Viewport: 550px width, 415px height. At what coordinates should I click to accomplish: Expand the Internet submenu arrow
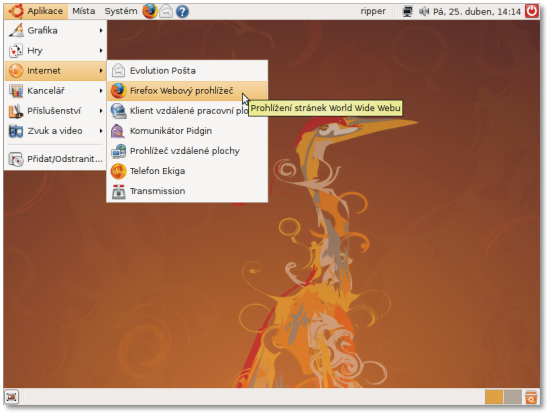point(101,71)
